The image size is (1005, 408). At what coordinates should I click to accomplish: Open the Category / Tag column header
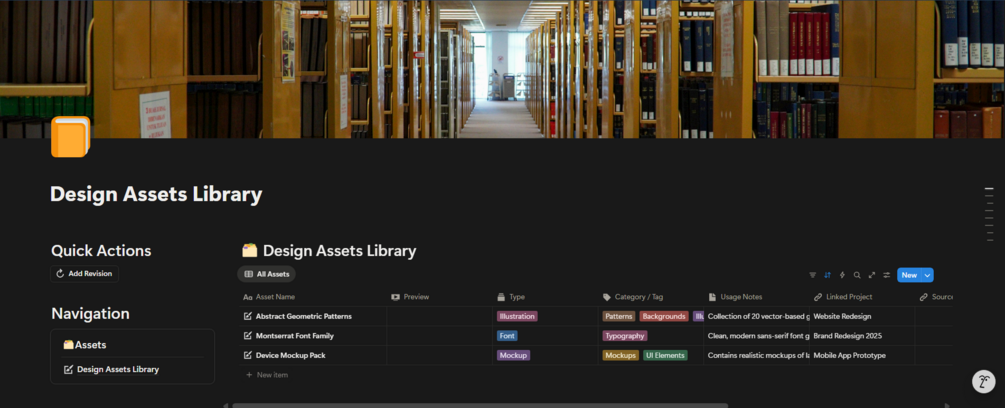point(633,297)
